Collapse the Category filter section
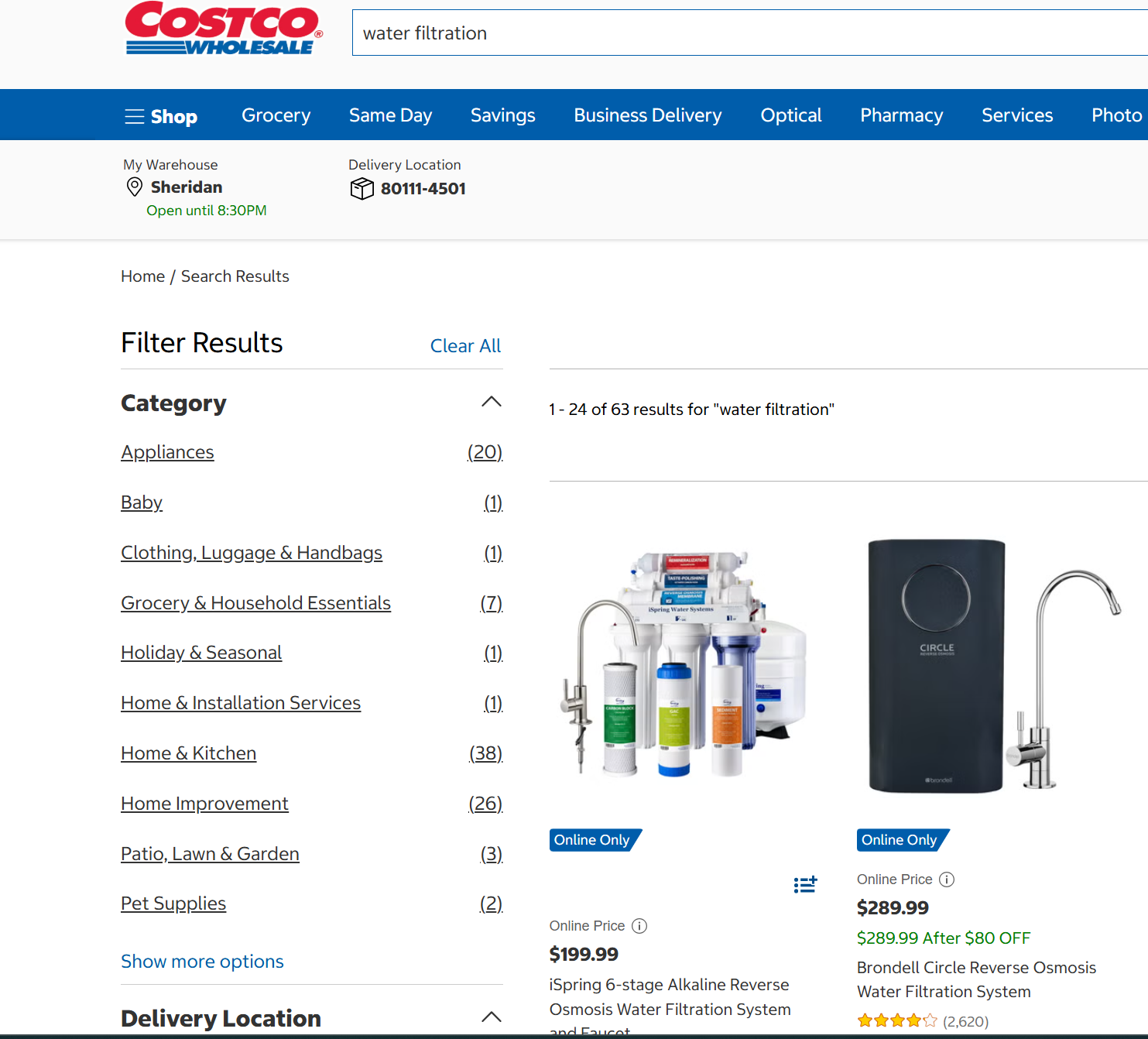Viewport: 1148px width, 1039px height. point(492,402)
